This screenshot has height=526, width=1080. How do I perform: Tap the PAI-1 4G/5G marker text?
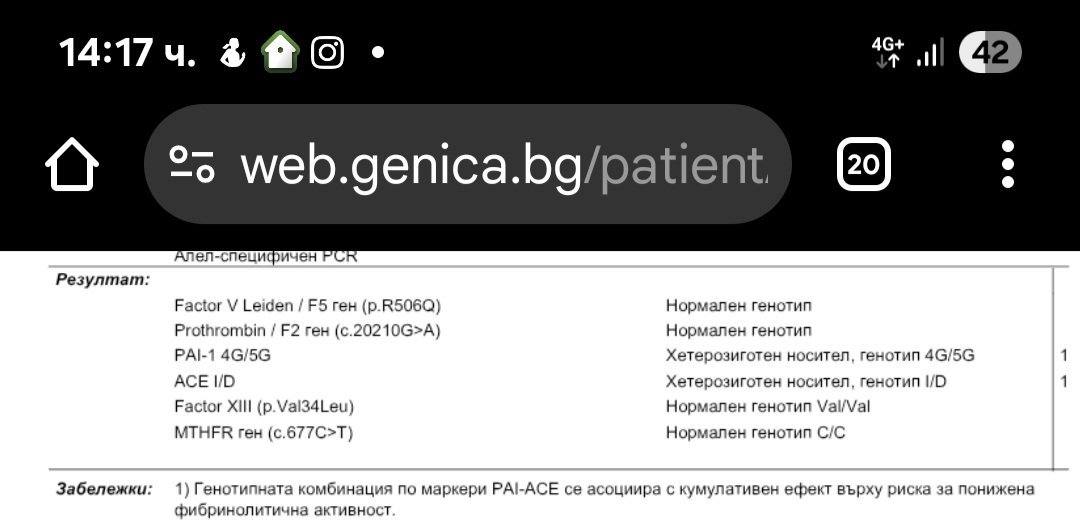click(222, 355)
